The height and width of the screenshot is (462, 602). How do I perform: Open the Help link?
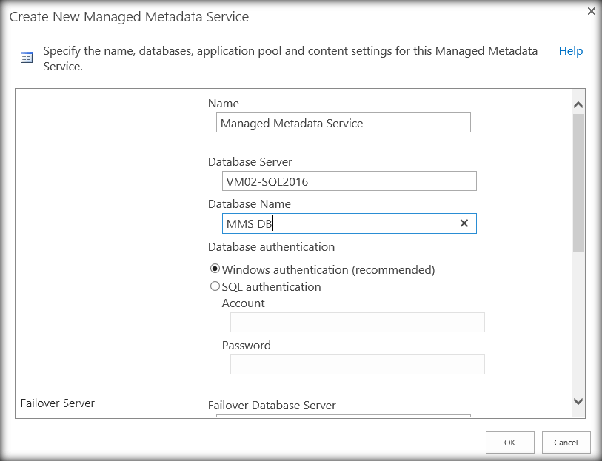[571, 51]
